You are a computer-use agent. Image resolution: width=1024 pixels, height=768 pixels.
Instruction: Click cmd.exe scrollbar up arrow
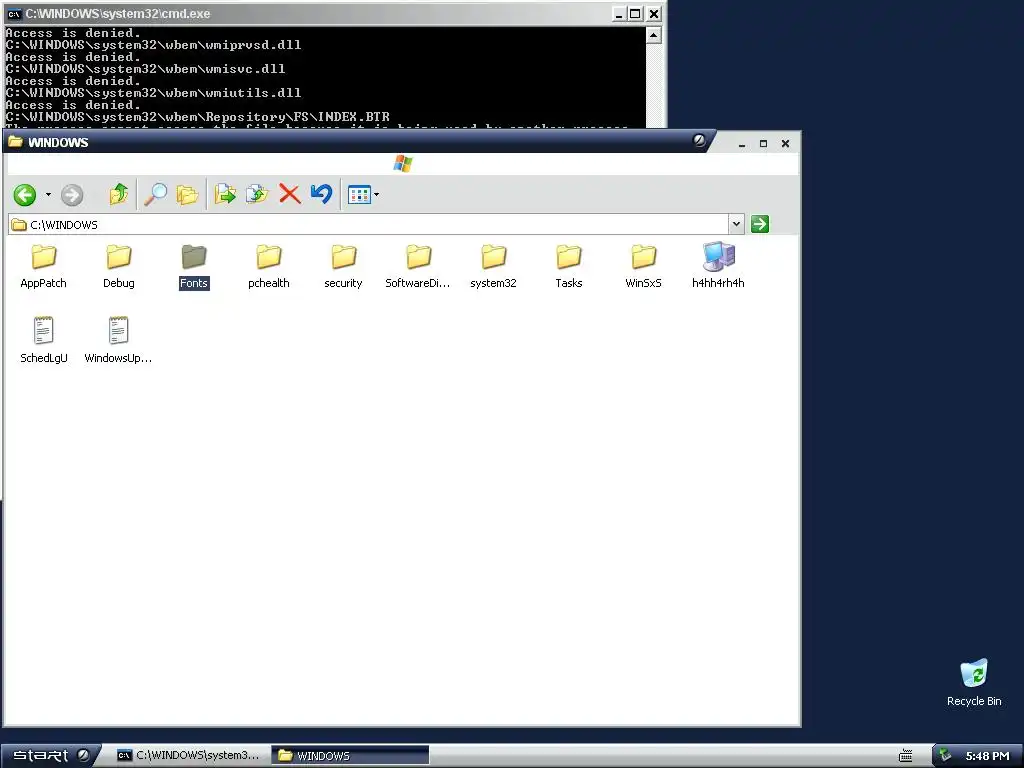point(654,35)
